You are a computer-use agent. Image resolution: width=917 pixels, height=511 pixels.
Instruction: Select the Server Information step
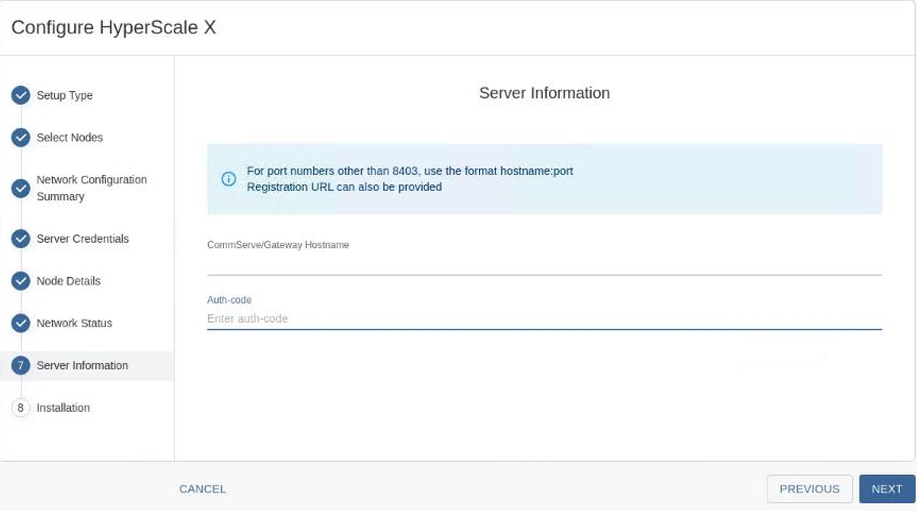[87, 365]
